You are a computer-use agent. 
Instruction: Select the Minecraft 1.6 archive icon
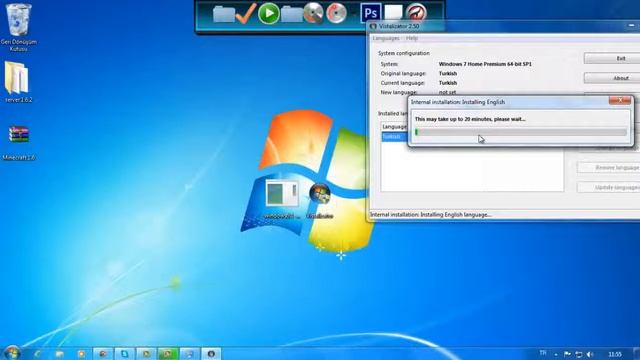pos(19,135)
